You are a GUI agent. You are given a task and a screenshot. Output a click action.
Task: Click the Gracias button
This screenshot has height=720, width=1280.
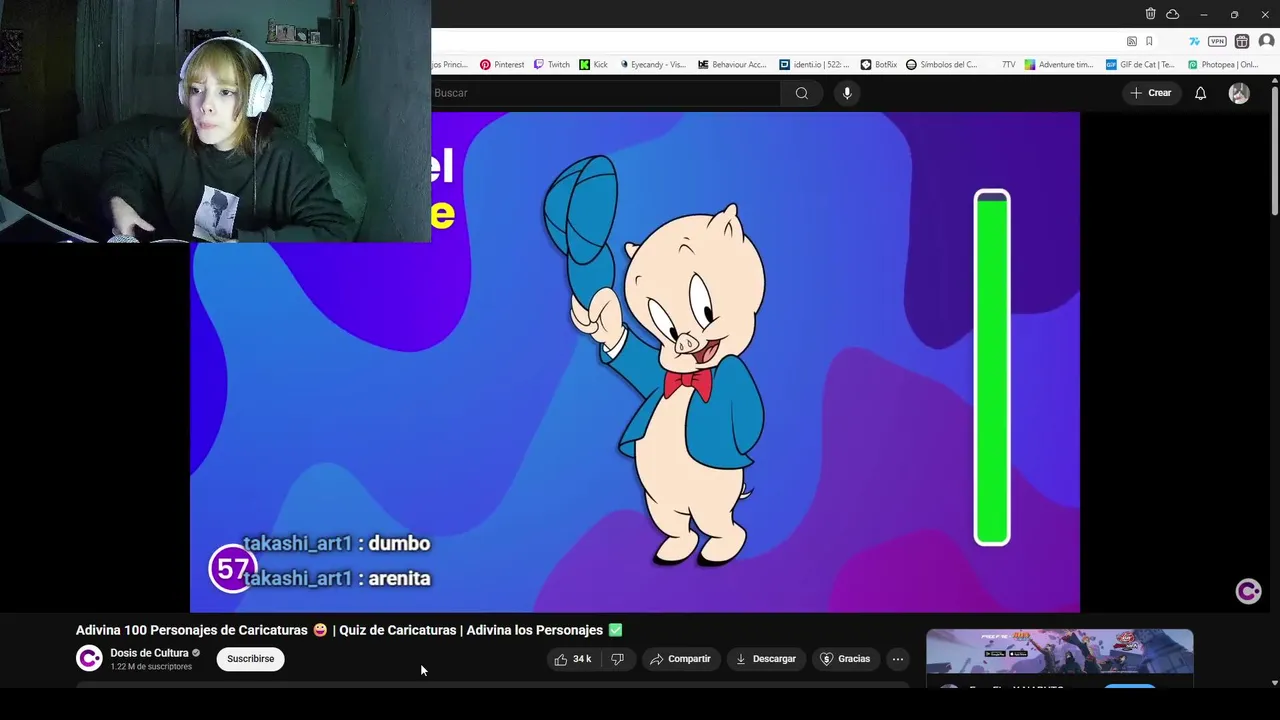pyautogui.click(x=845, y=659)
